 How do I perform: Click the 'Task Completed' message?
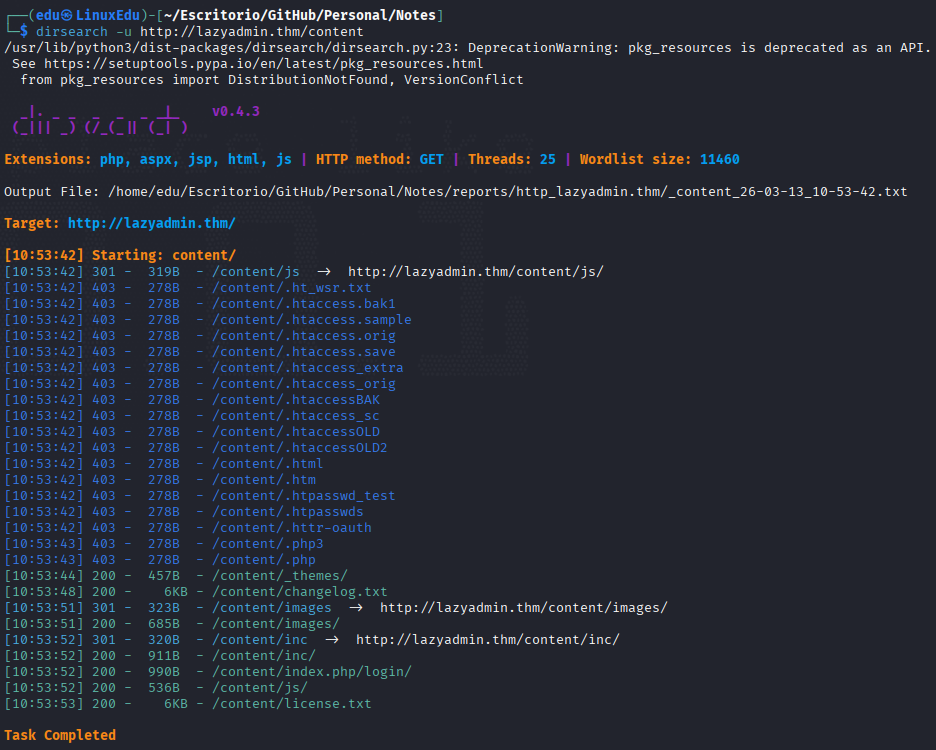click(x=60, y=735)
